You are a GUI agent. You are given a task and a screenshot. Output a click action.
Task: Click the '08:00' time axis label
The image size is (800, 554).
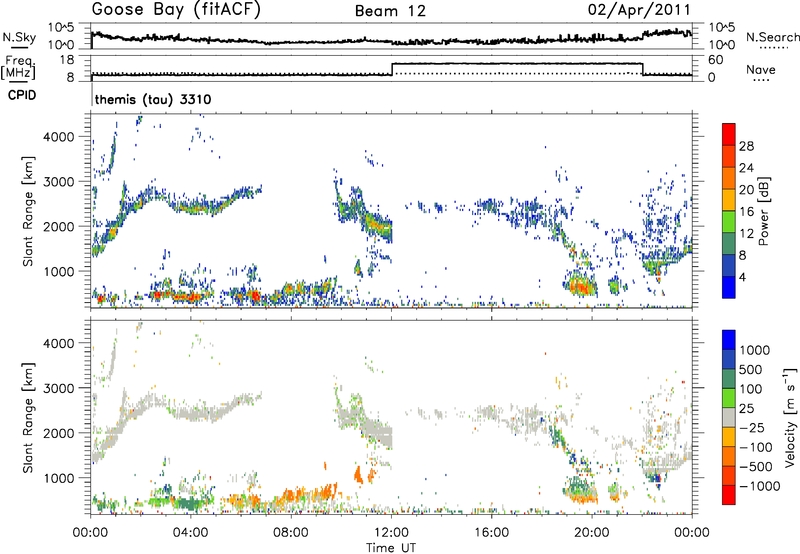tap(291, 533)
